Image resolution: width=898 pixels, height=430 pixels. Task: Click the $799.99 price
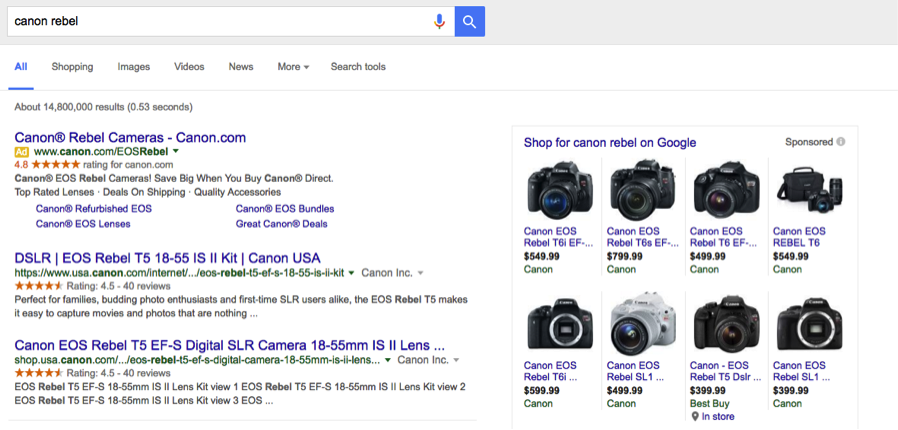click(625, 256)
